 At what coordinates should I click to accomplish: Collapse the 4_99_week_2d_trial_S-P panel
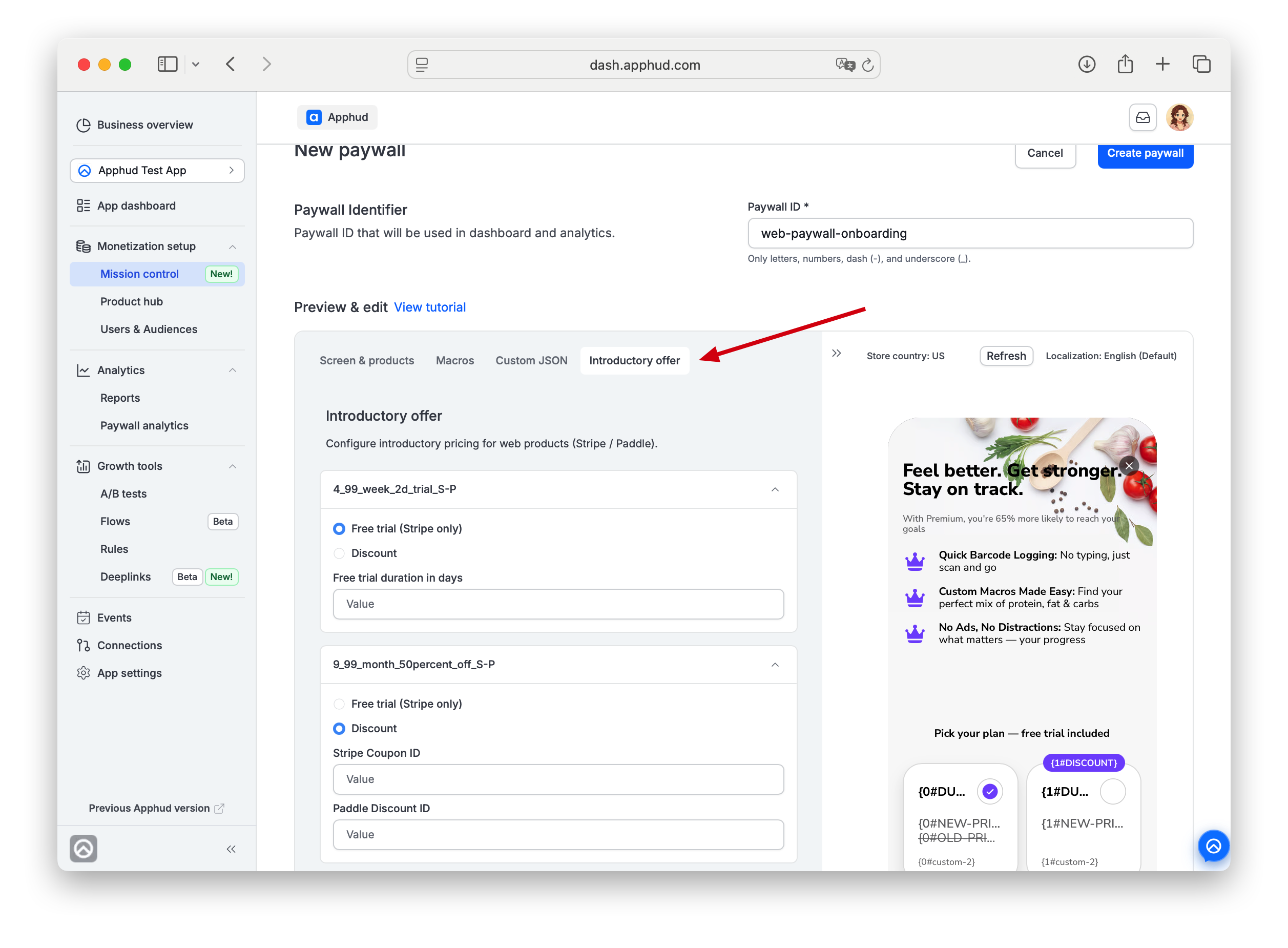tap(775, 489)
